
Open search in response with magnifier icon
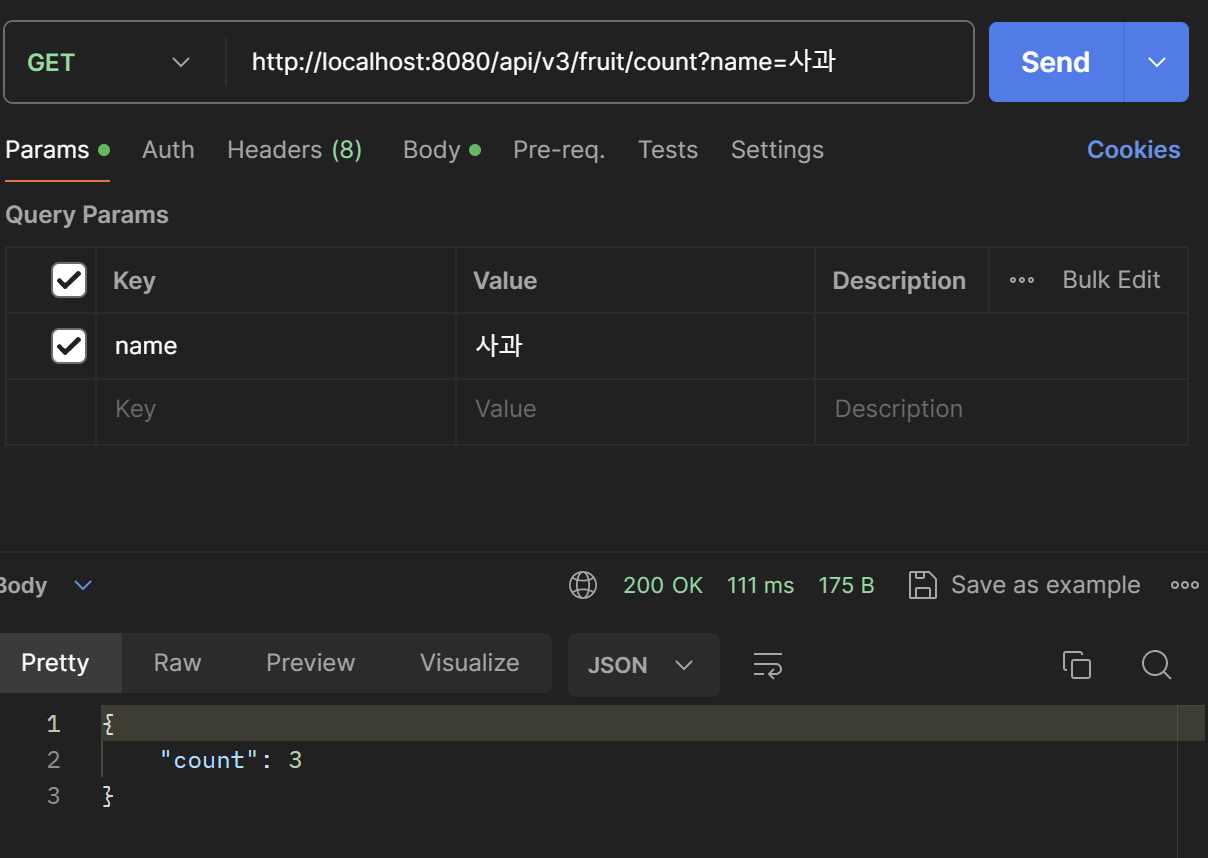[1156, 664]
